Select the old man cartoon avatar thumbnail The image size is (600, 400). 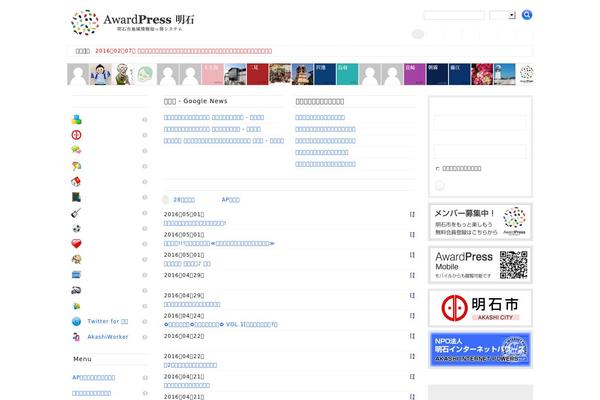pos(123,74)
